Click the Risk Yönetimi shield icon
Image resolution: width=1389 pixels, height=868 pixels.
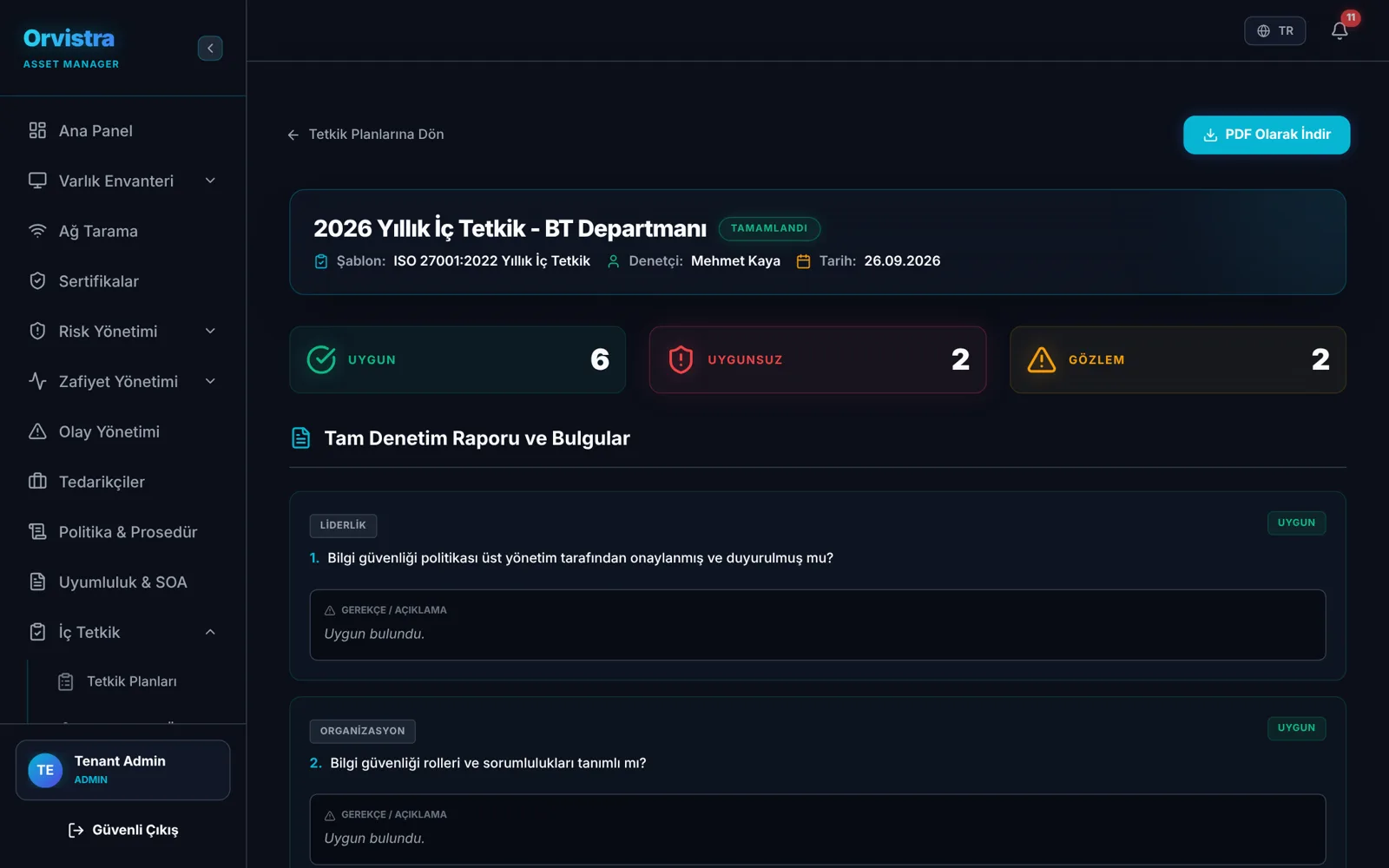pos(37,331)
